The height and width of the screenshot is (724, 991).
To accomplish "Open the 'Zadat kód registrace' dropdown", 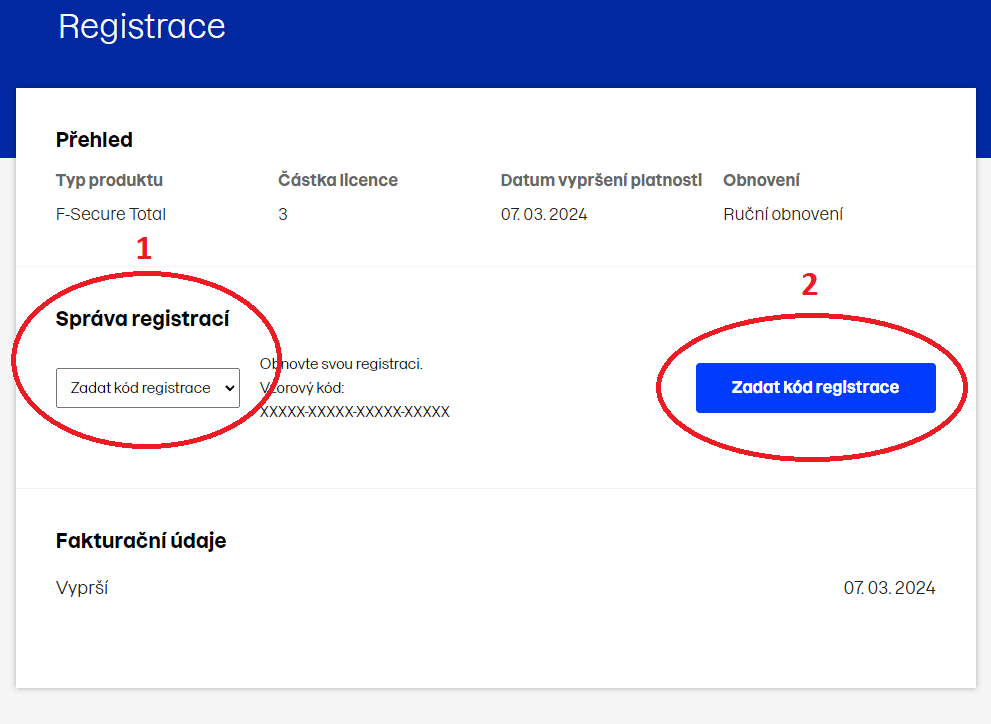I will point(147,388).
